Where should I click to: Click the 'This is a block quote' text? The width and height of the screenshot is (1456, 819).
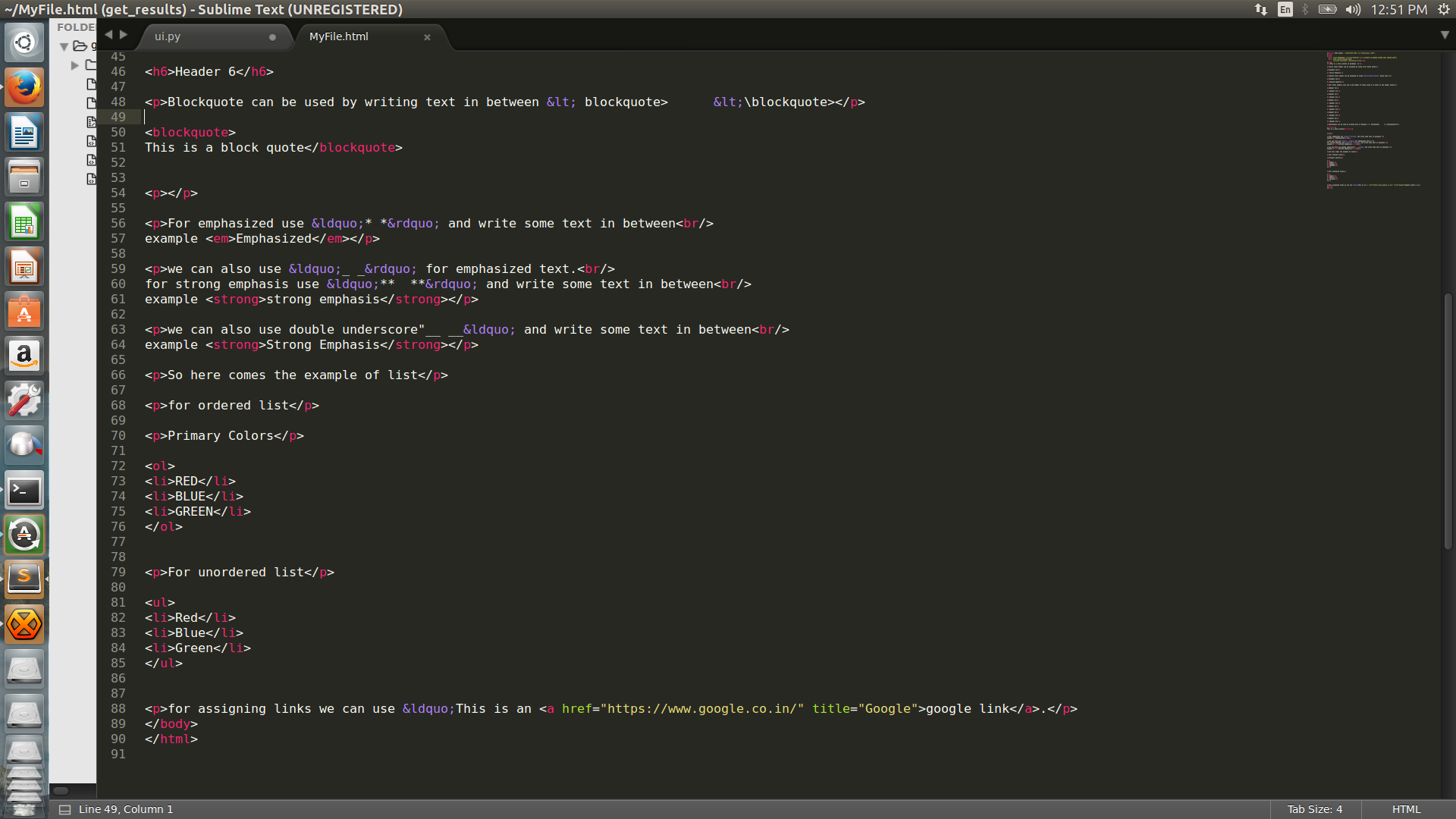224,148
